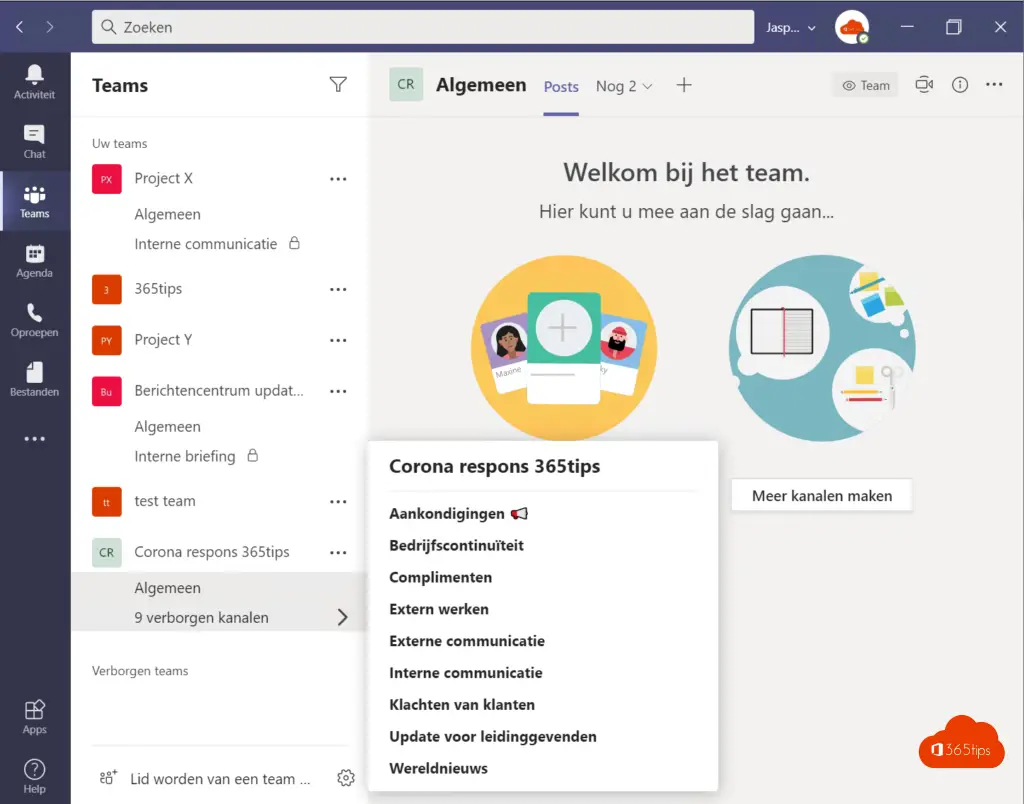Open more options for Berichtencentrum team

click(338, 391)
